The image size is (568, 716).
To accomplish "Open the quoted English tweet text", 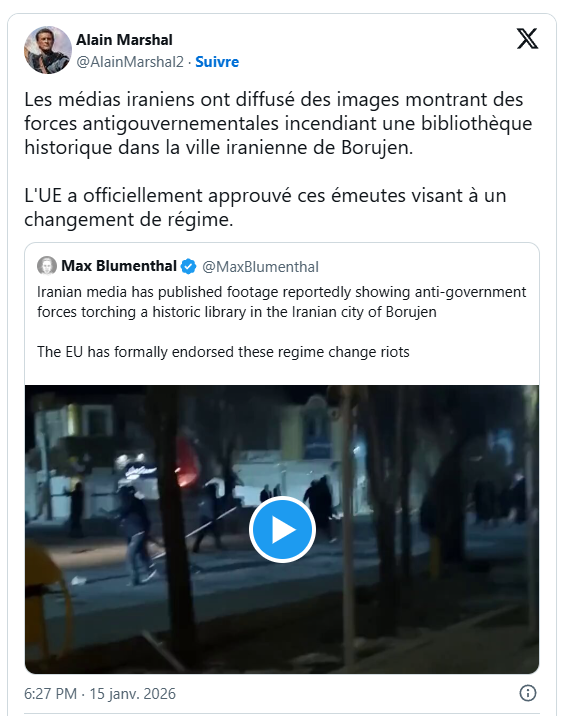I will [281, 321].
